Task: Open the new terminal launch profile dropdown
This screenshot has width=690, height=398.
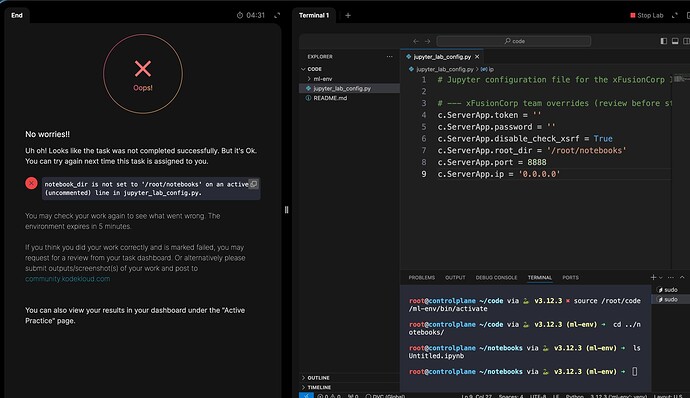Action: click(x=661, y=278)
